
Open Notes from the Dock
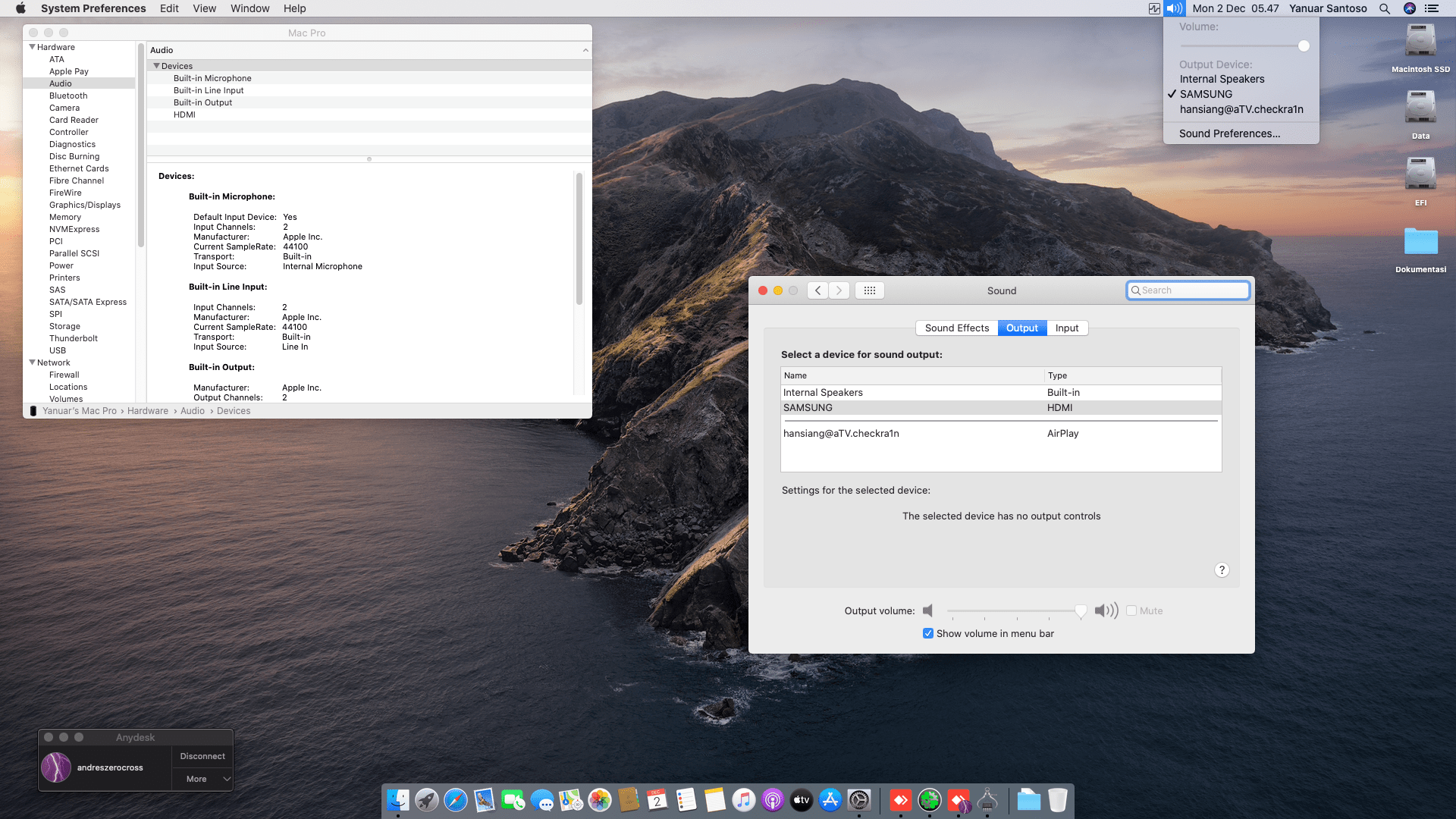(715, 800)
